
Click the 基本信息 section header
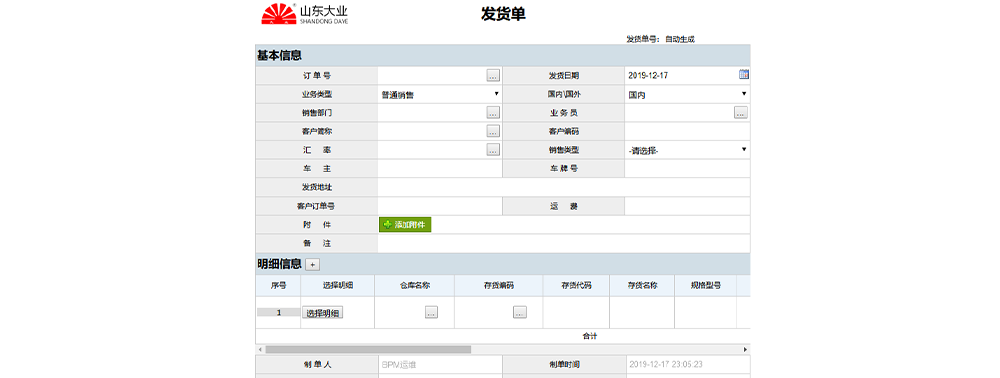pyautogui.click(x=279, y=55)
